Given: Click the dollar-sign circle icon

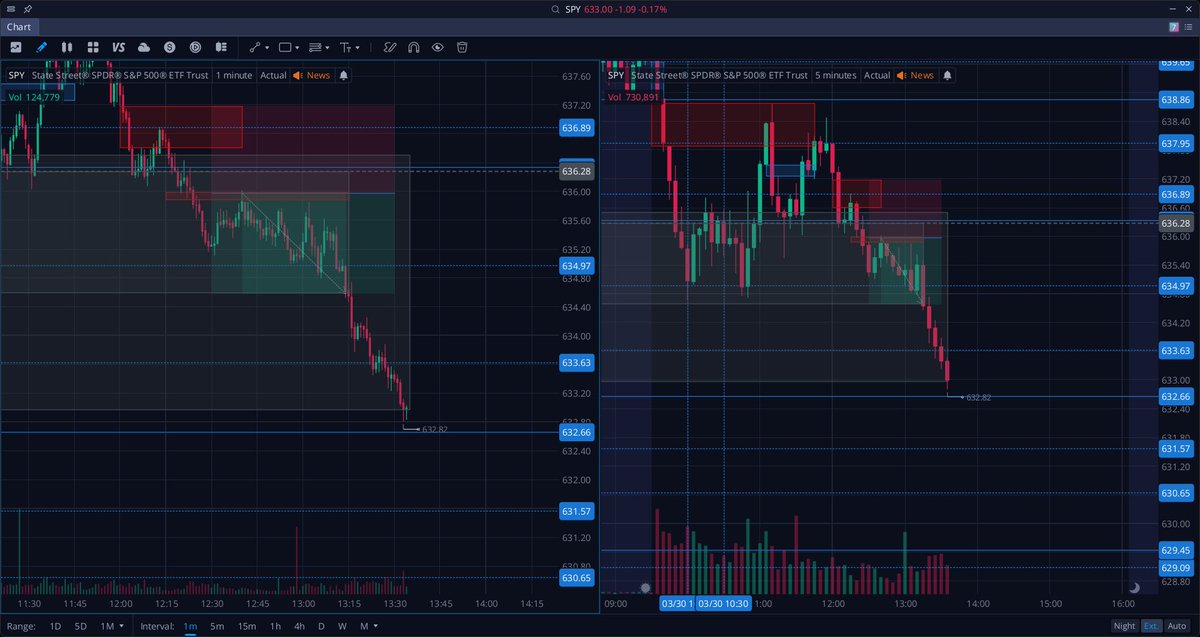Looking at the screenshot, I should [170, 46].
